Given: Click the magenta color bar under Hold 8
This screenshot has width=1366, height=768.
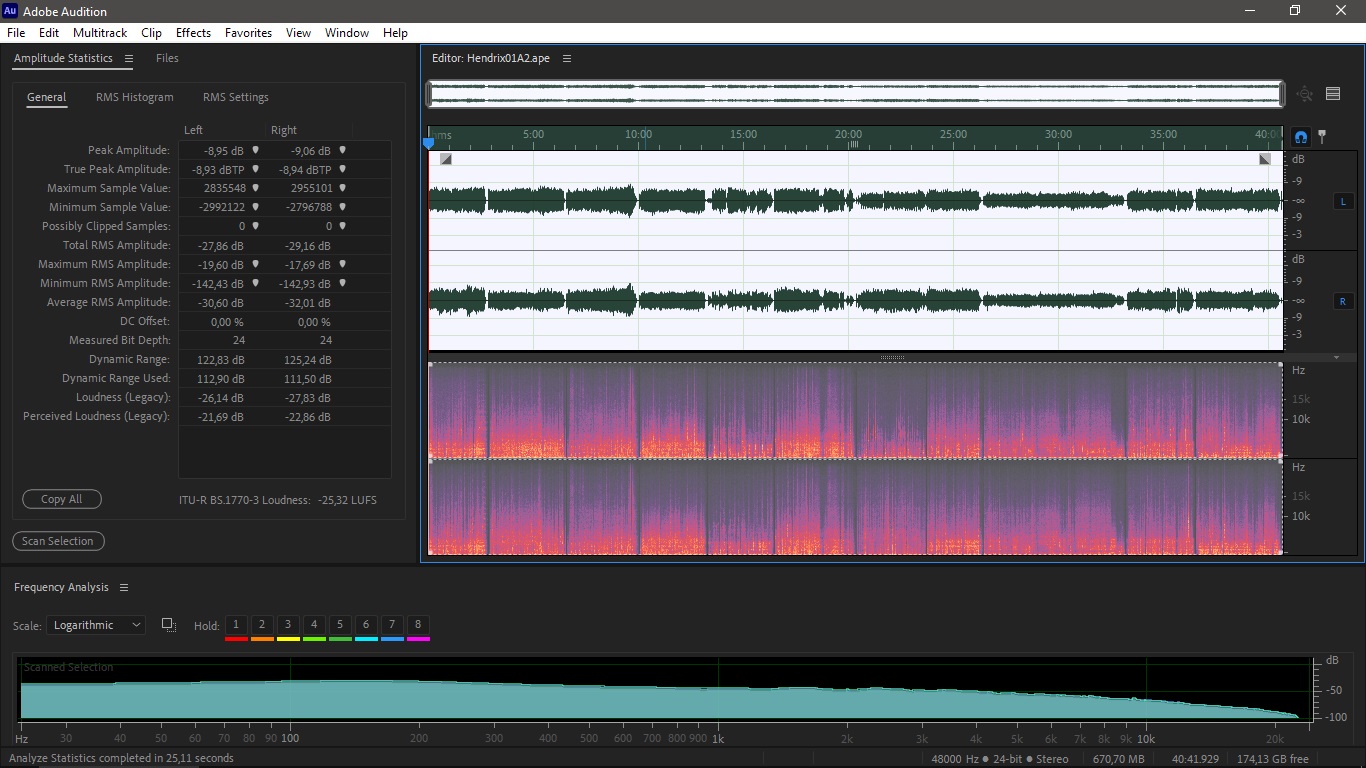Looking at the screenshot, I should (x=418, y=638).
